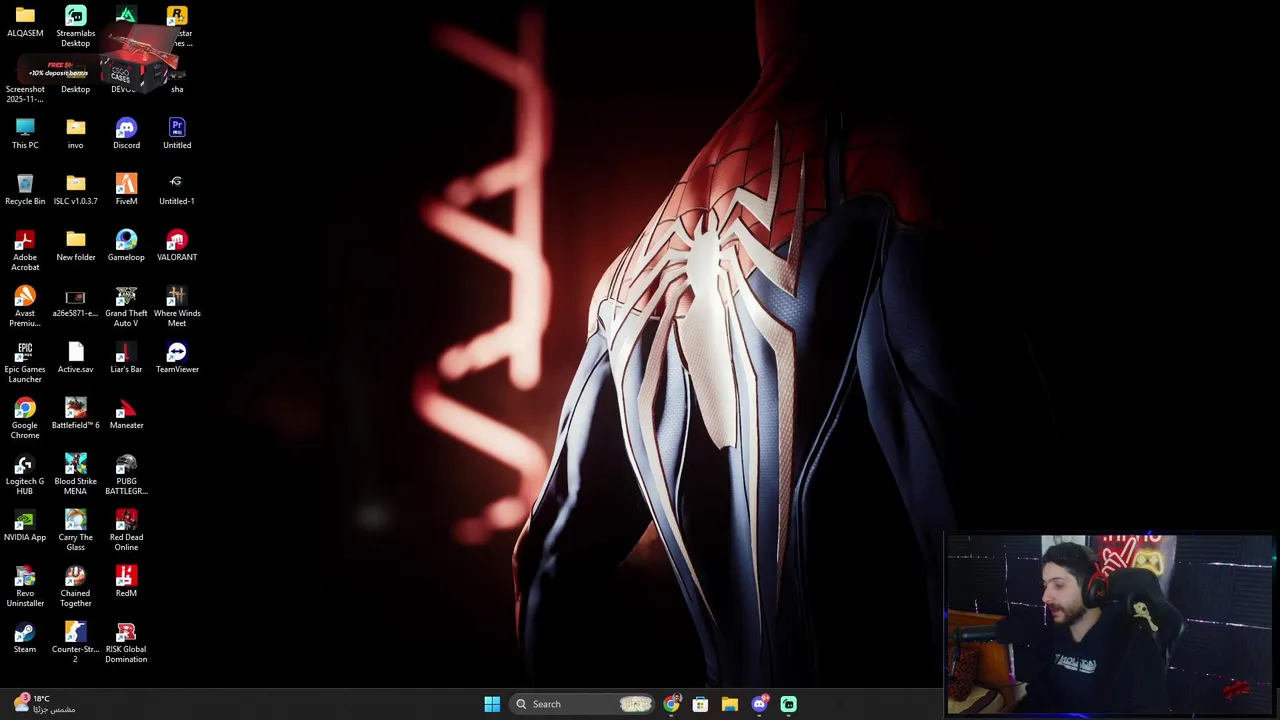Image resolution: width=1280 pixels, height=720 pixels.
Task: Open the Logitech G HUB shortcut
Action: pos(25,474)
